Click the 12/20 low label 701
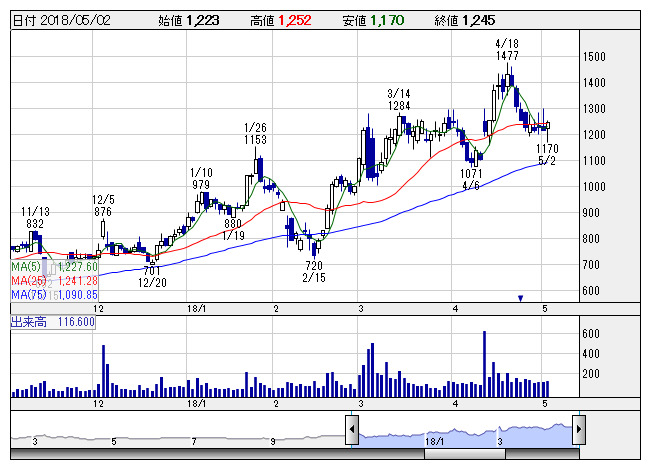652x469 pixels. click(152, 277)
